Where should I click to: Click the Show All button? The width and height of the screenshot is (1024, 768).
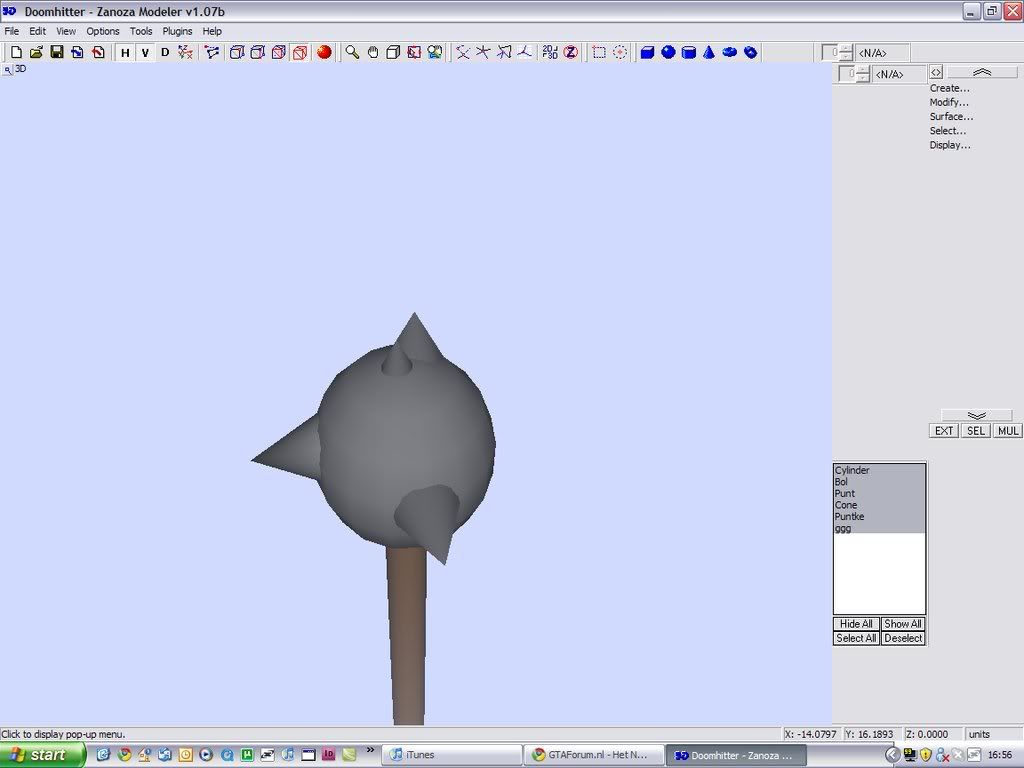(x=903, y=624)
